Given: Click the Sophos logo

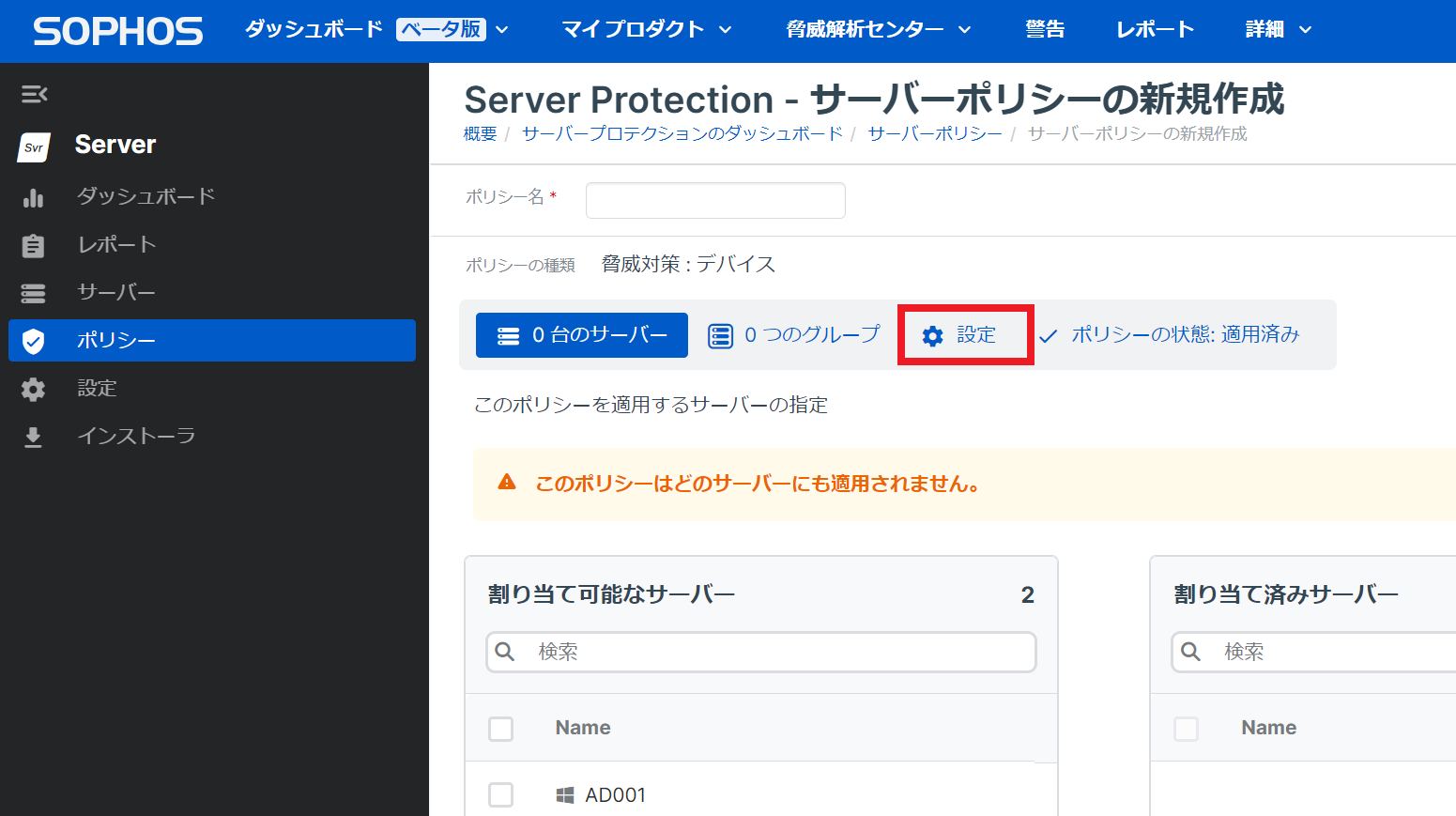Looking at the screenshot, I should [118, 31].
